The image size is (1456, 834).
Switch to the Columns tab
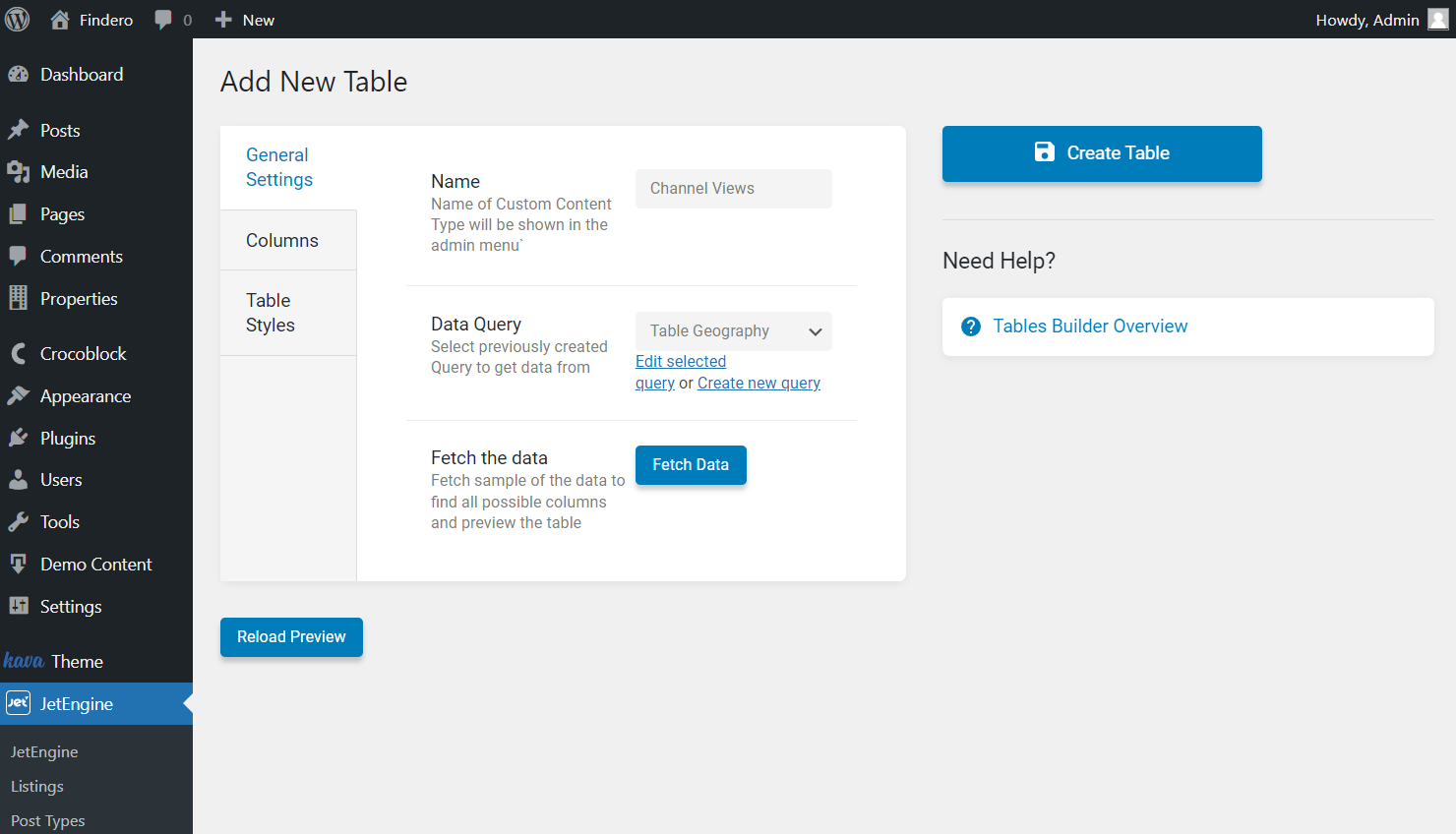(x=282, y=241)
